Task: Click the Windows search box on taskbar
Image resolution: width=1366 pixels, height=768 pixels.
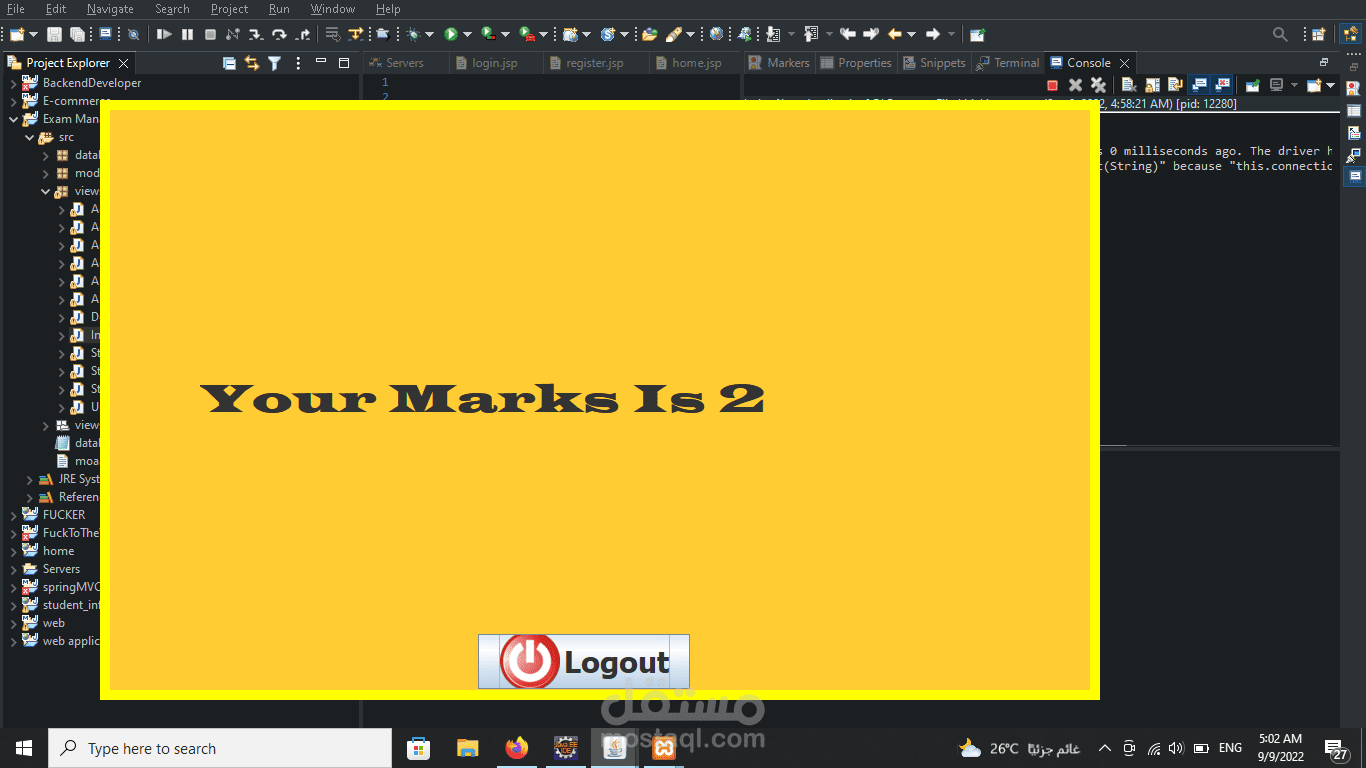Action: point(220,748)
